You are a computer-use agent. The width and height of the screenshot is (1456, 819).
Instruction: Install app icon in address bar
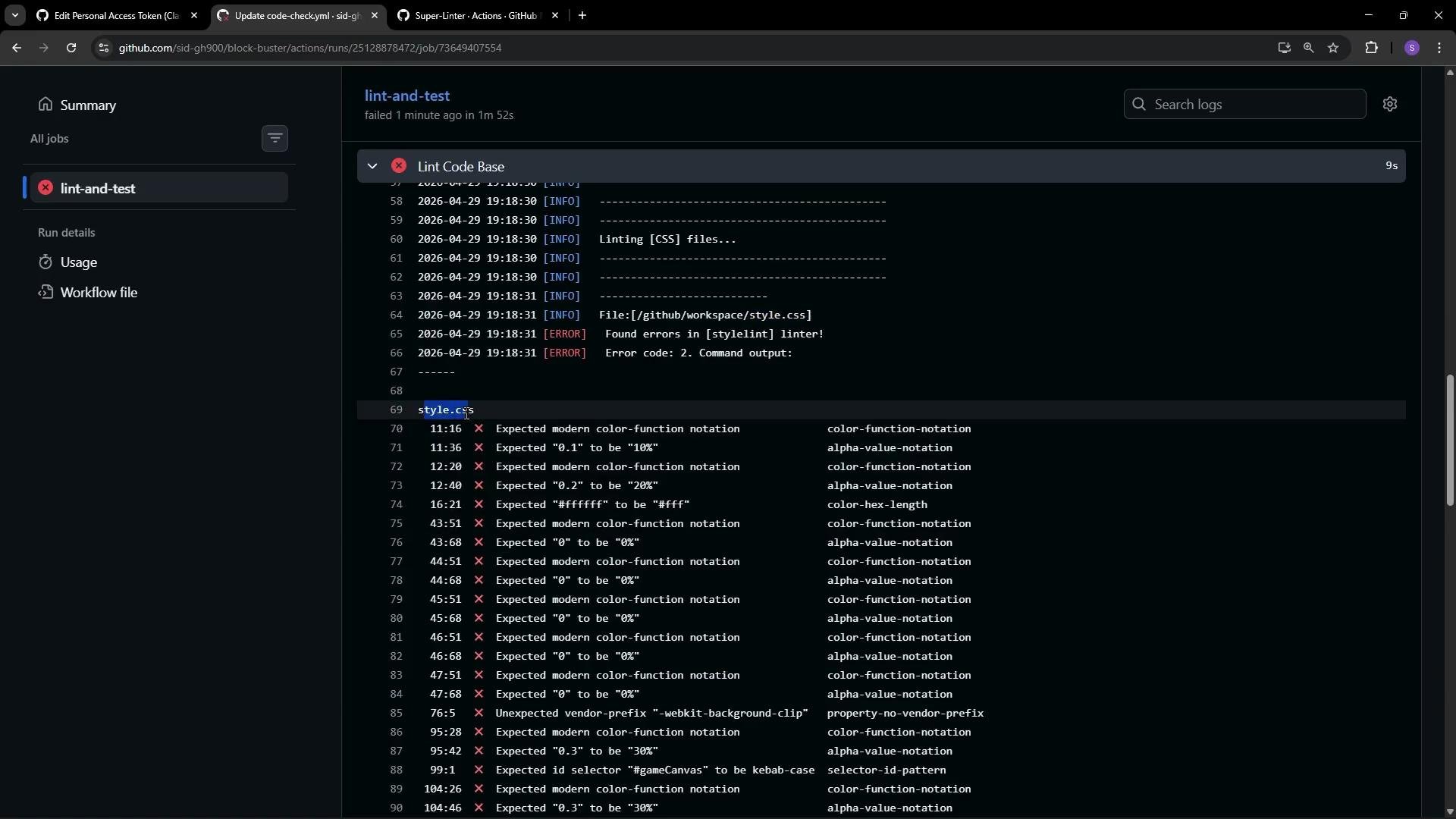coord(1283,48)
